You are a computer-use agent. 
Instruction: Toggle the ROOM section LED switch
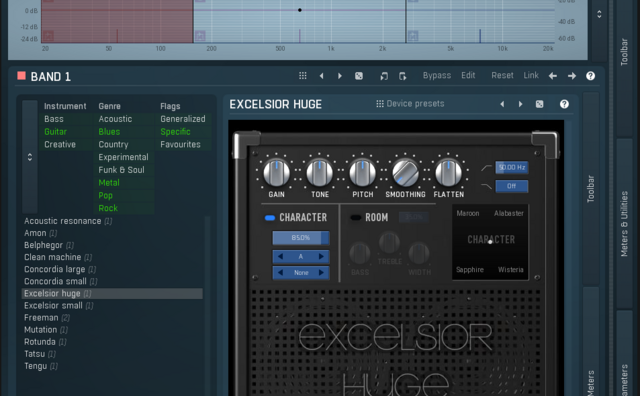[356, 218]
